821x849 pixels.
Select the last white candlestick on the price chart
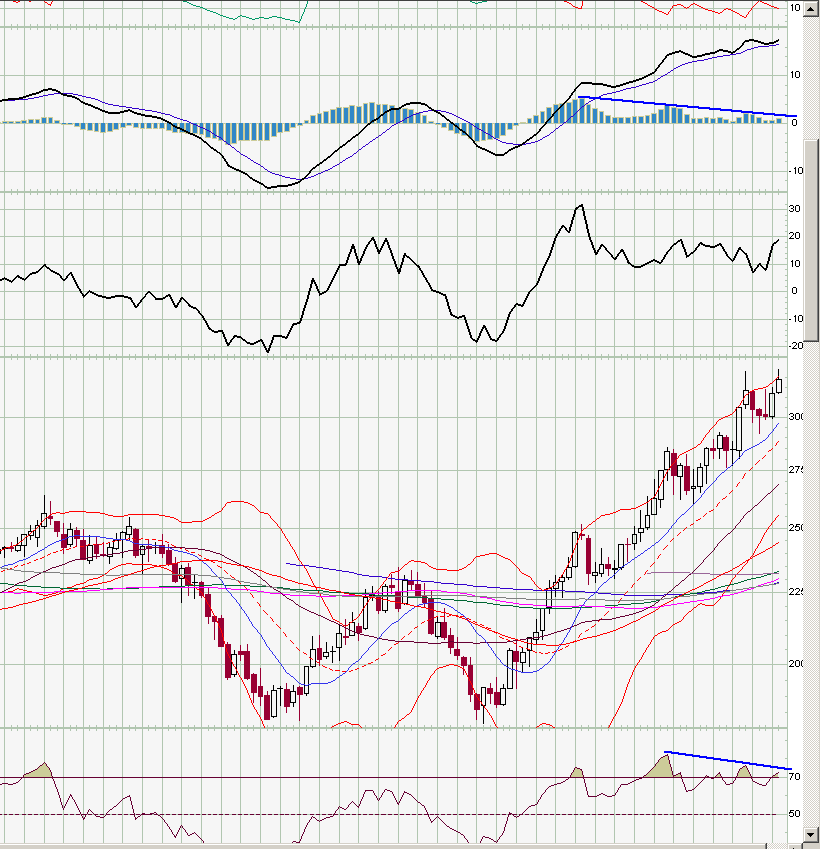coord(779,386)
